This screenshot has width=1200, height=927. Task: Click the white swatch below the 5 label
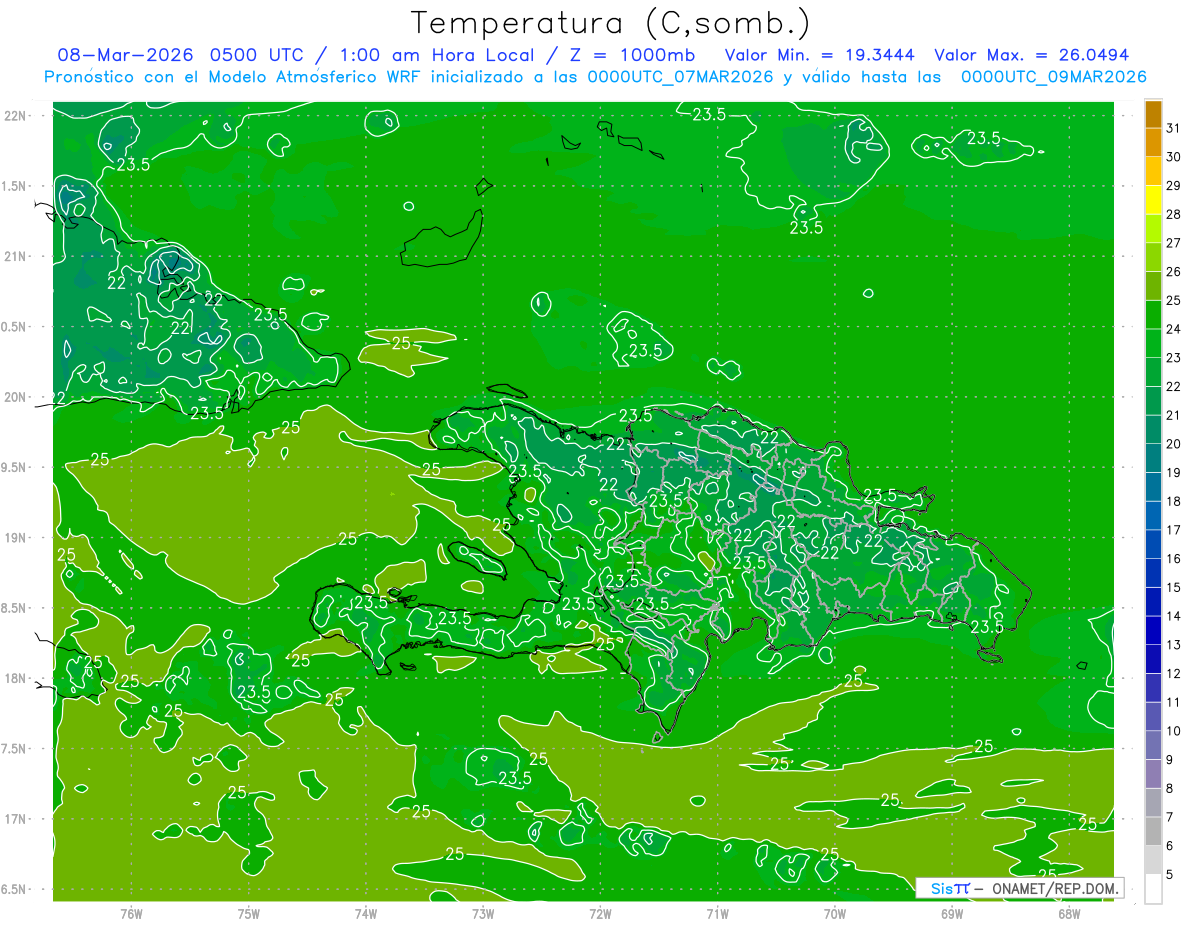pos(1153,889)
